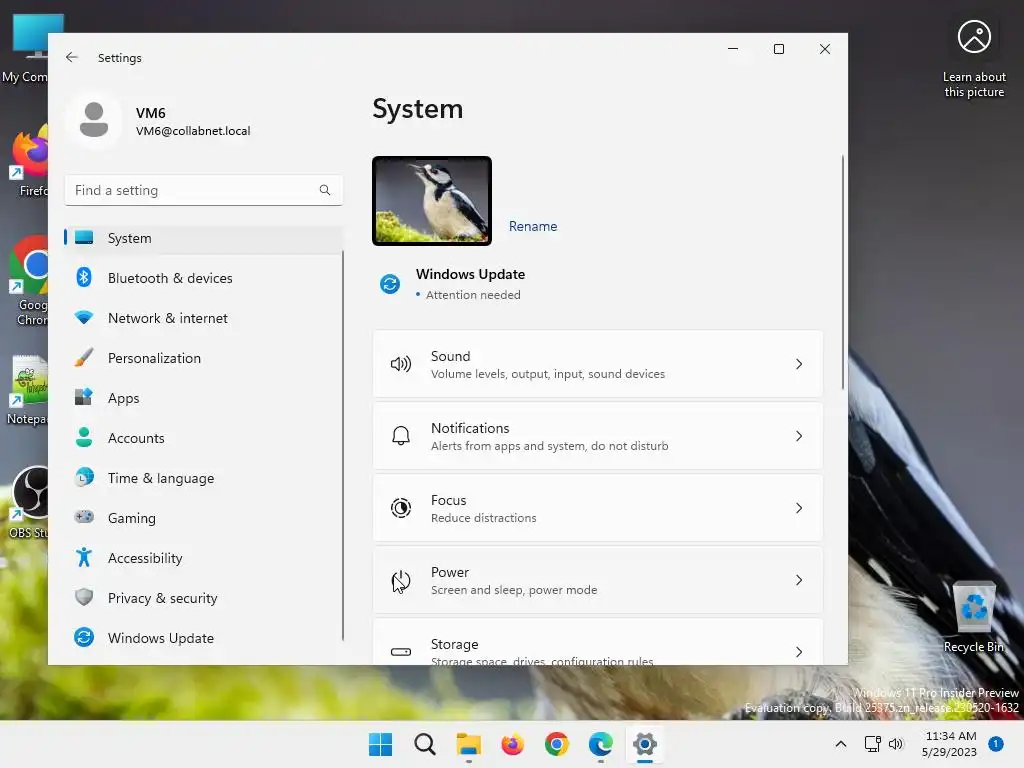Click the Notifications bell icon
The width and height of the screenshot is (1024, 768).
(401, 436)
